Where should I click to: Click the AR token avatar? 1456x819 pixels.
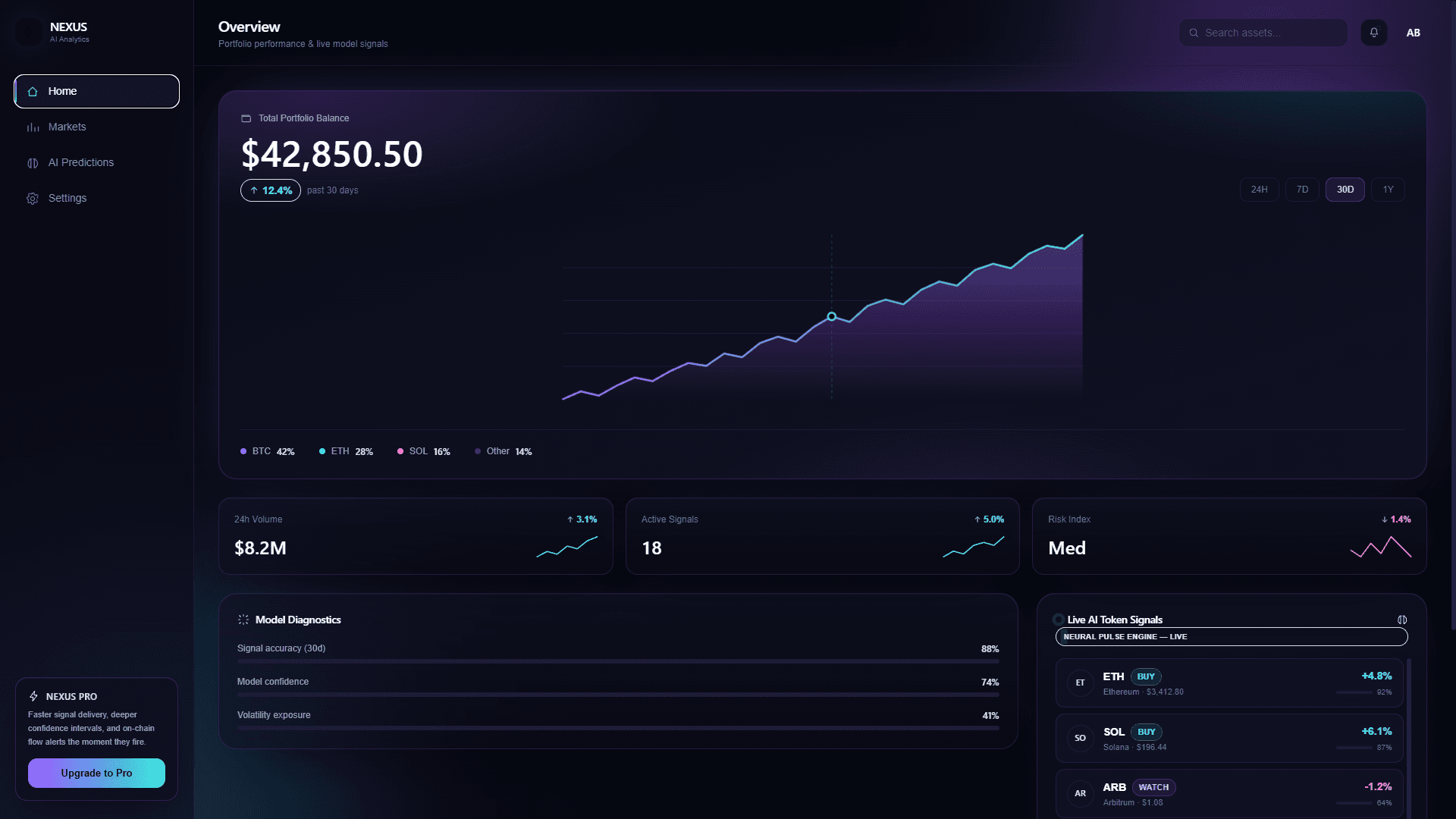click(1080, 793)
